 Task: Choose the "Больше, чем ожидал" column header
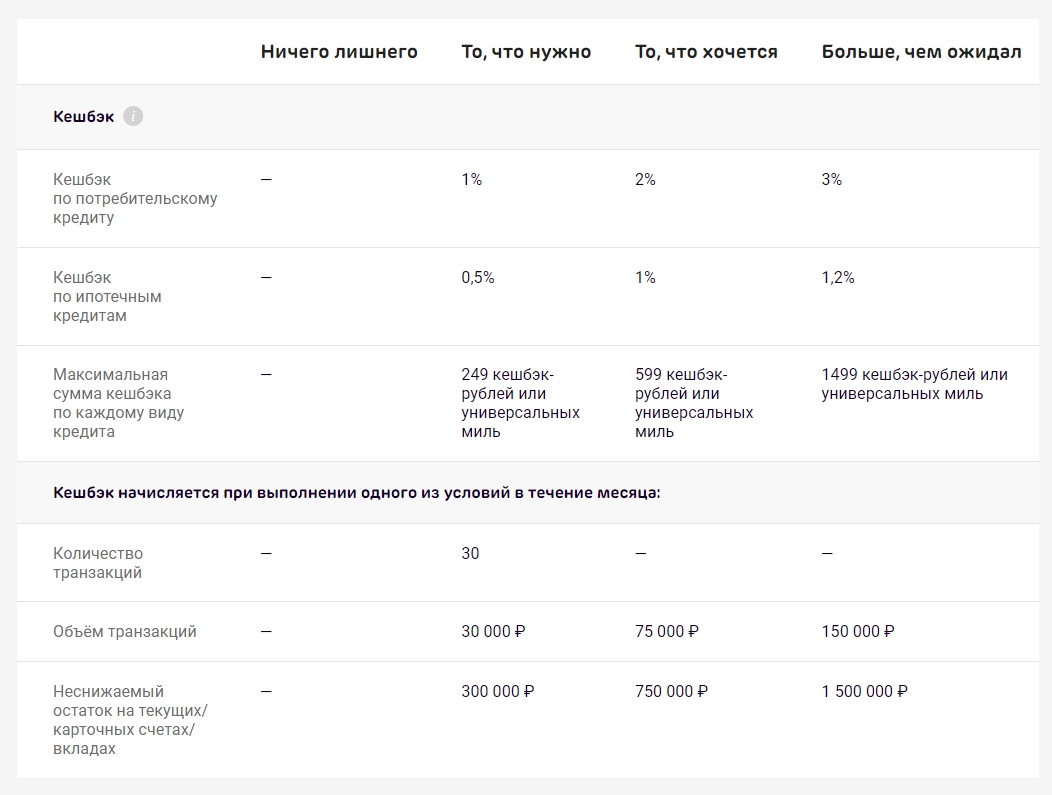point(921,52)
